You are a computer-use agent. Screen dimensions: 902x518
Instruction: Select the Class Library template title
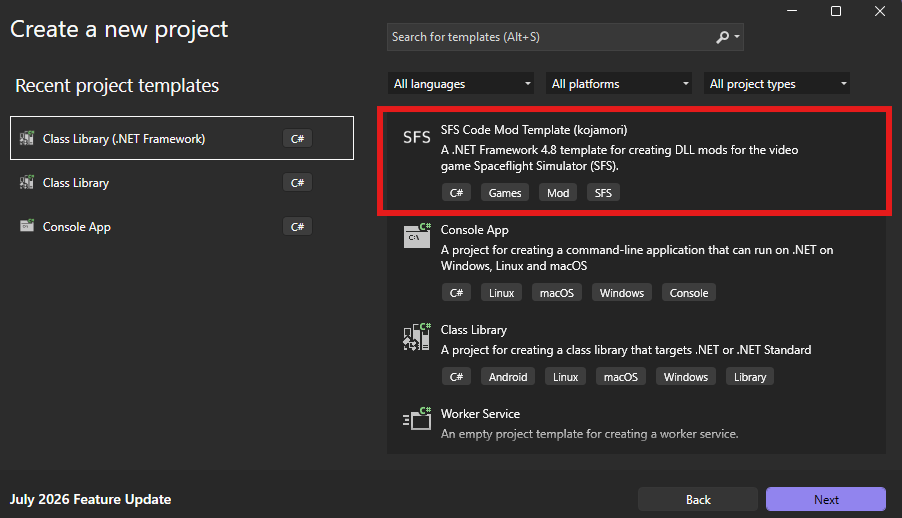[x=473, y=330]
